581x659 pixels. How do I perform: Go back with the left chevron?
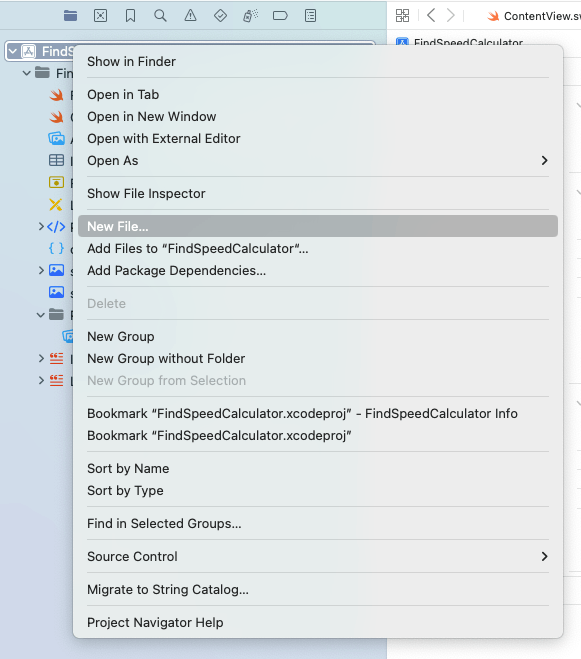431,16
